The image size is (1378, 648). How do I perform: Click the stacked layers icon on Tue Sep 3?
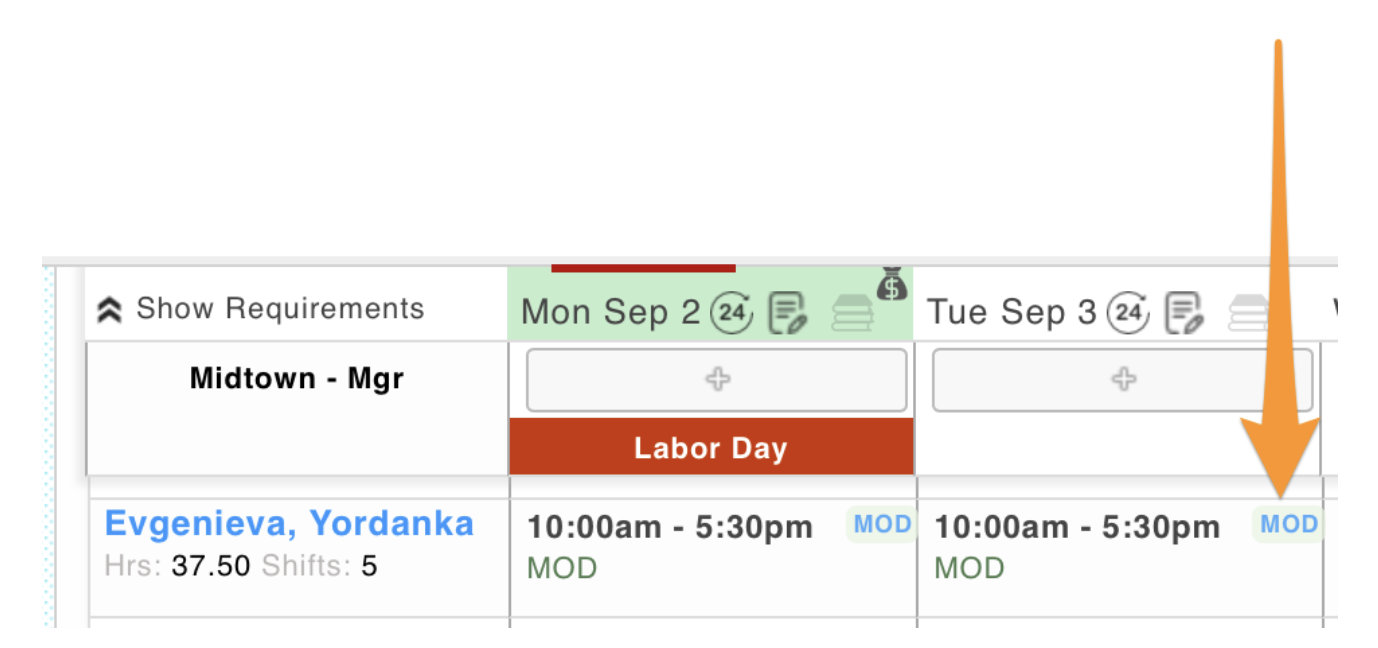tap(1246, 314)
